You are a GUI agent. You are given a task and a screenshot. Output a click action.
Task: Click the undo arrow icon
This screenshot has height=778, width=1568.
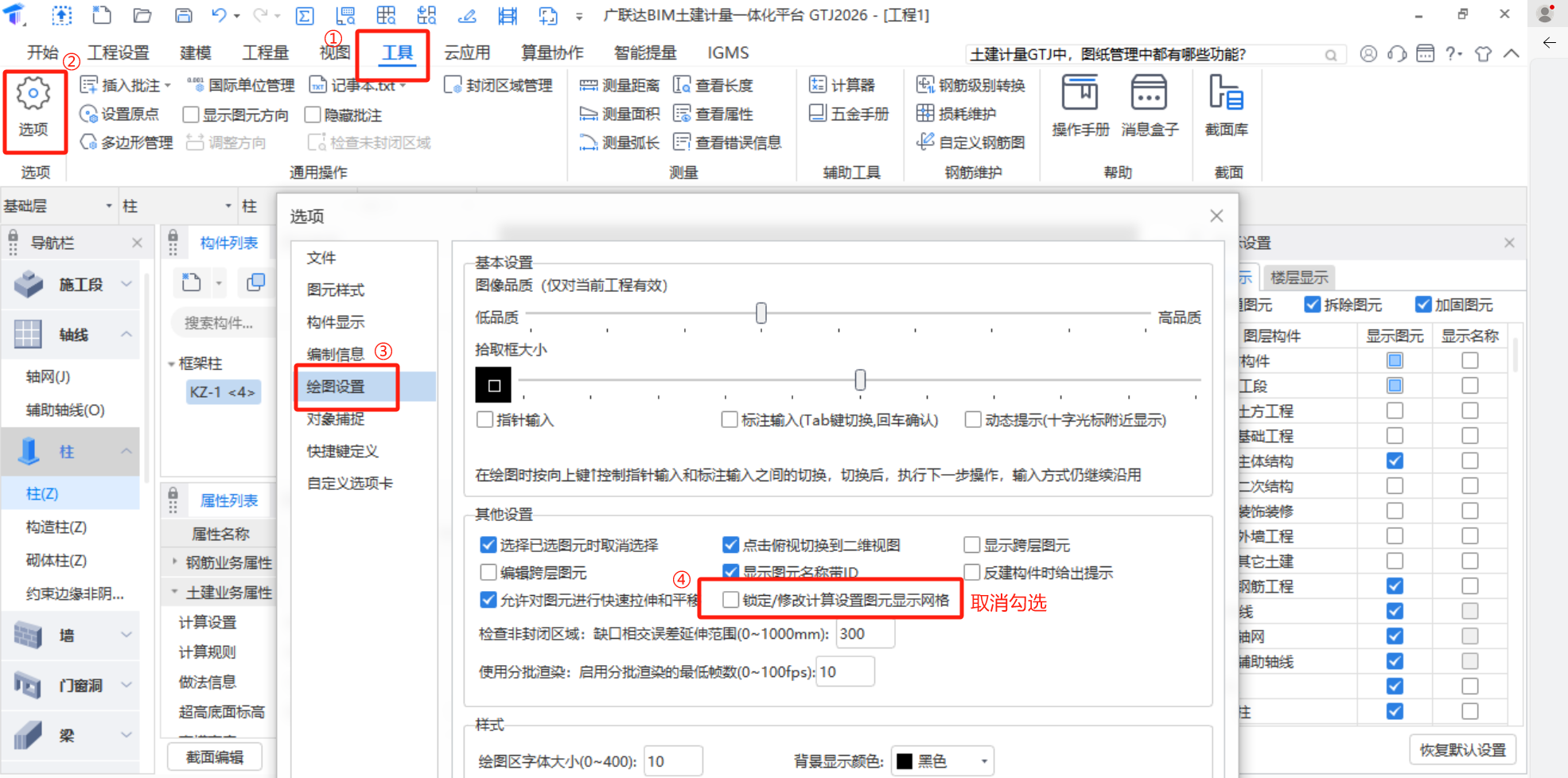click(x=219, y=15)
